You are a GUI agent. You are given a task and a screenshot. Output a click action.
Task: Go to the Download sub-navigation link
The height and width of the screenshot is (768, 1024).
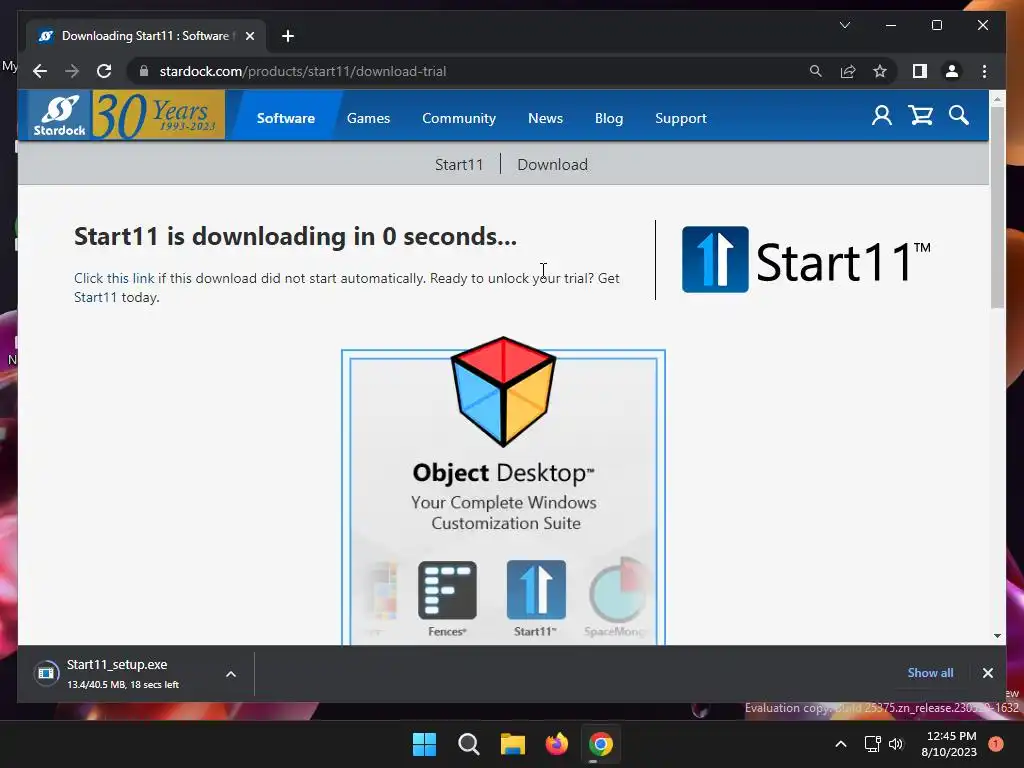[552, 165]
